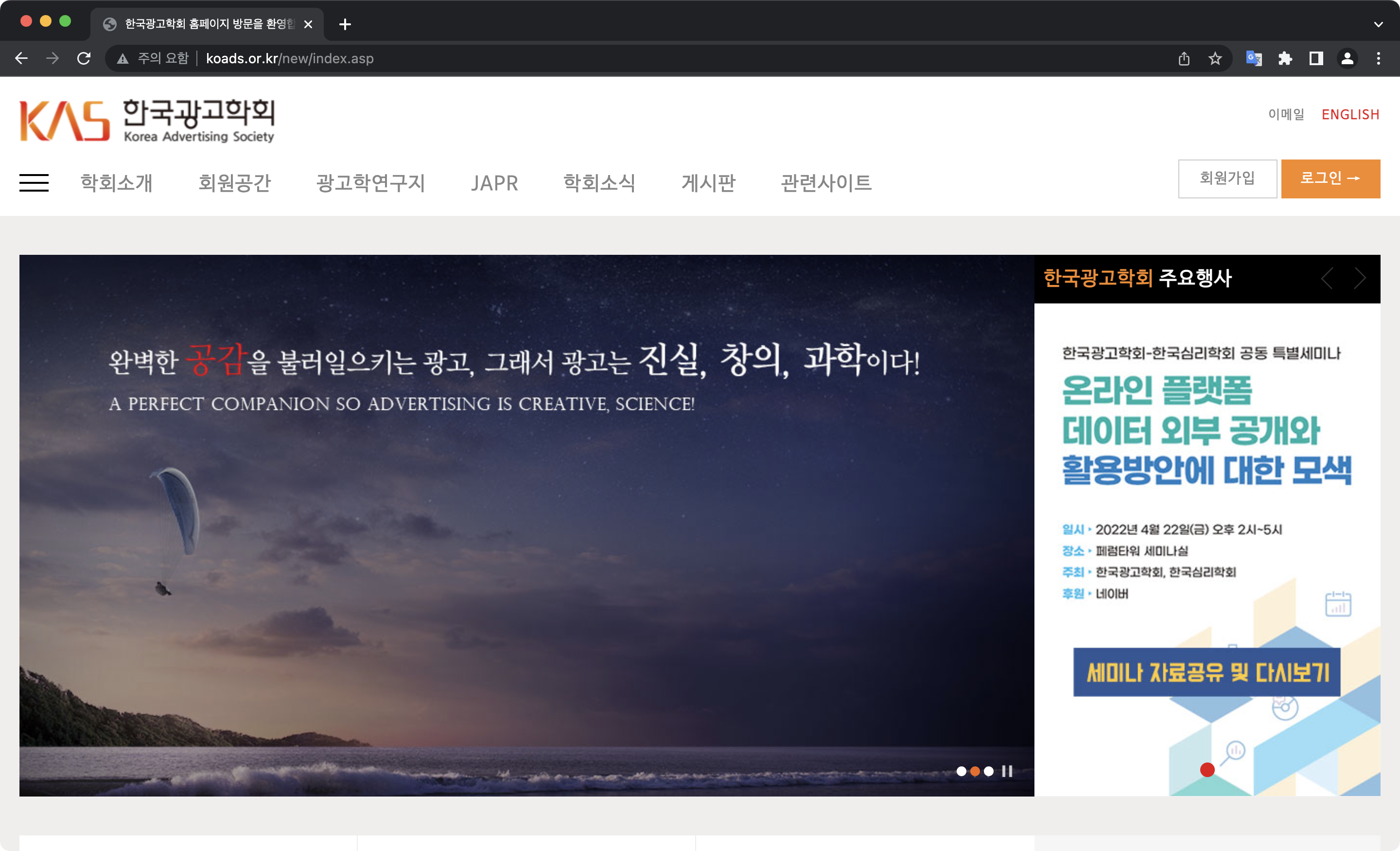
Task: Click the browser forward arrow
Action: click(x=52, y=58)
